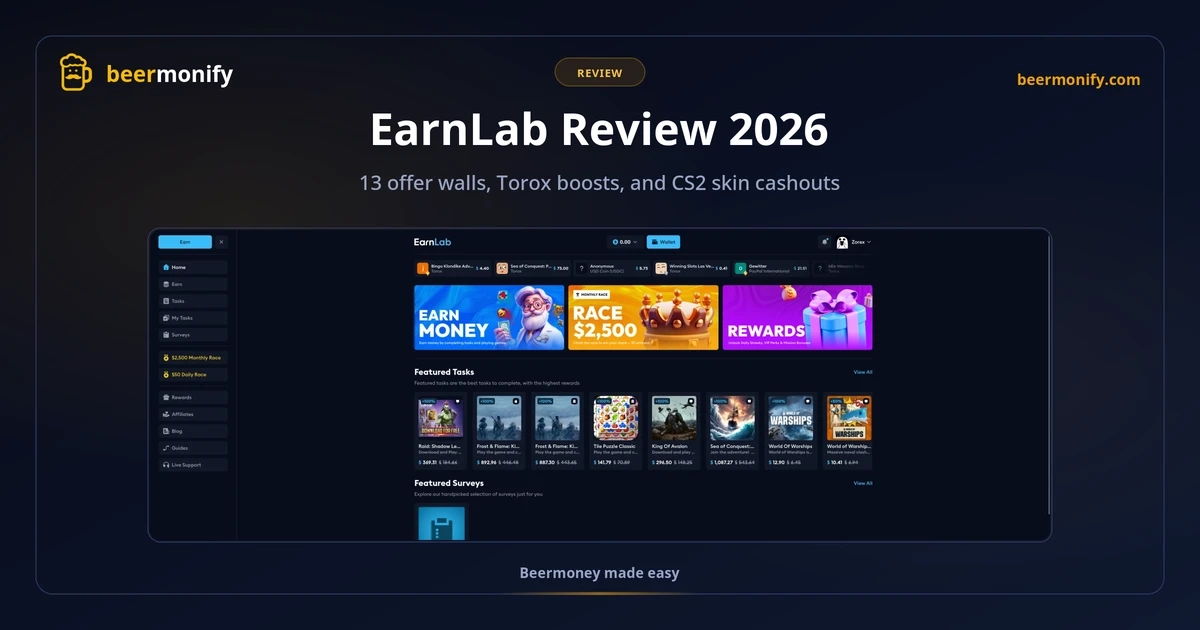
Task: Click the beermonify beer mug logo
Action: (77, 72)
